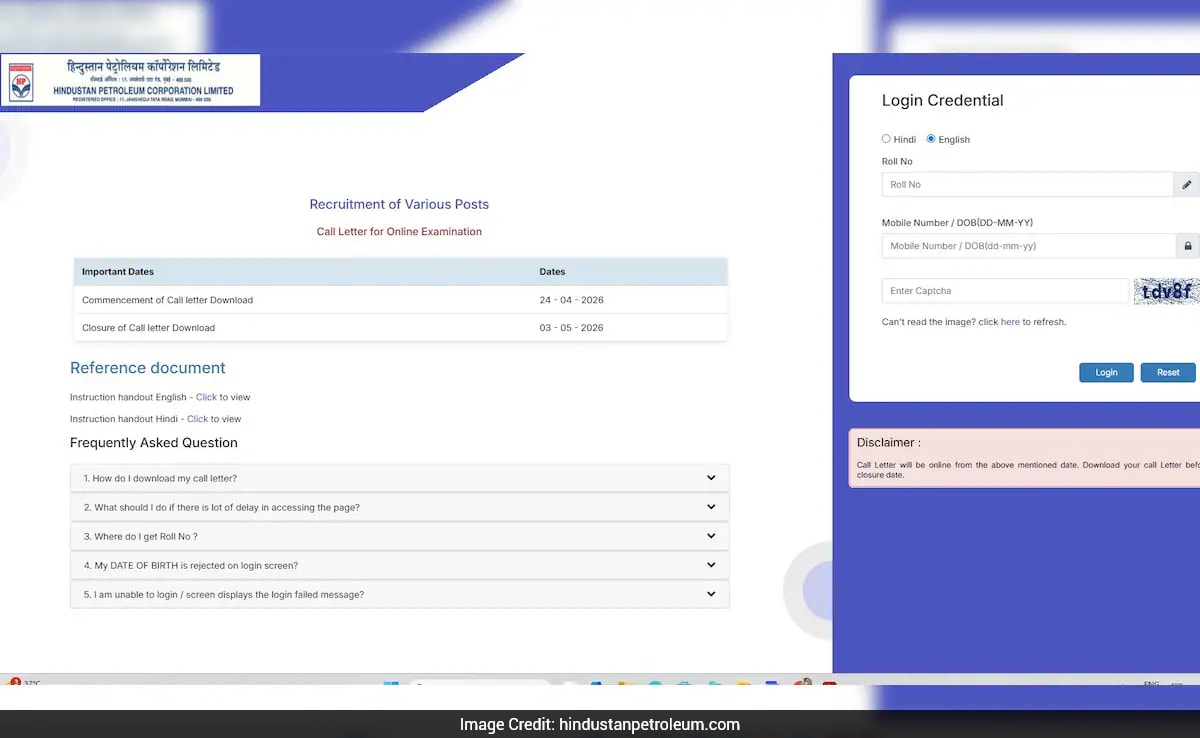The height and width of the screenshot is (738, 1200).
Task: Focus the Mobile Number / DOB input field
Action: pyautogui.click(x=1027, y=246)
